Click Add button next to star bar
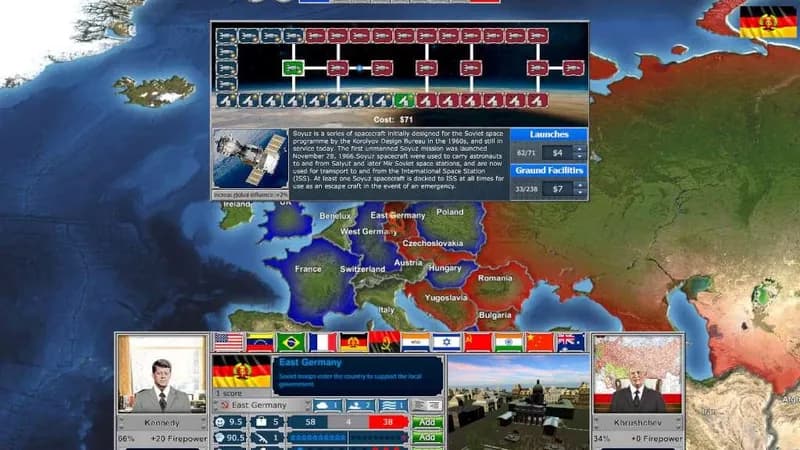800x450 pixels. [x=427, y=438]
